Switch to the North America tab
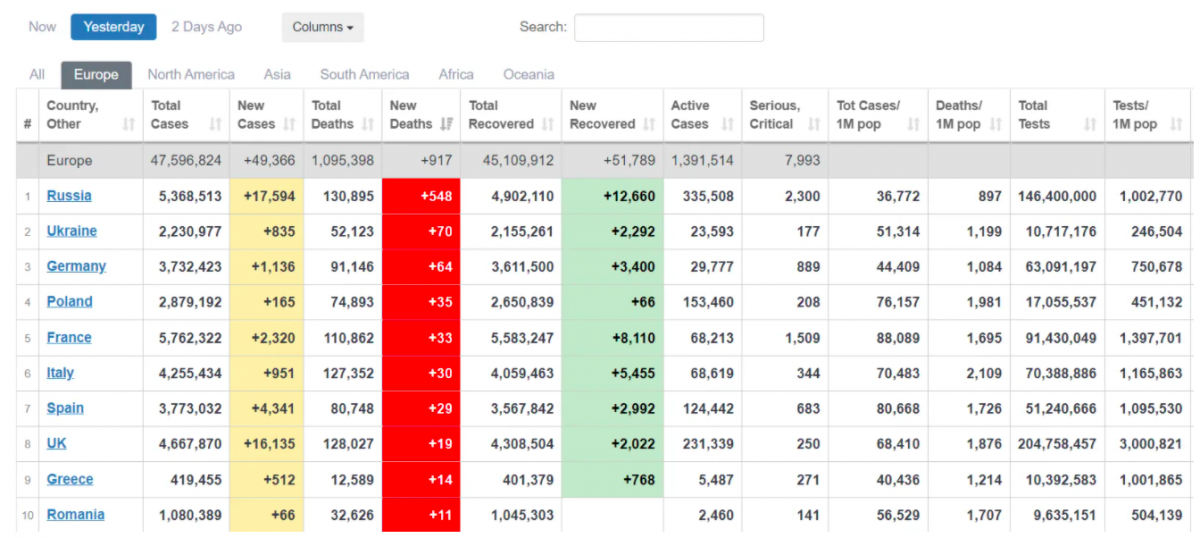 [191, 74]
